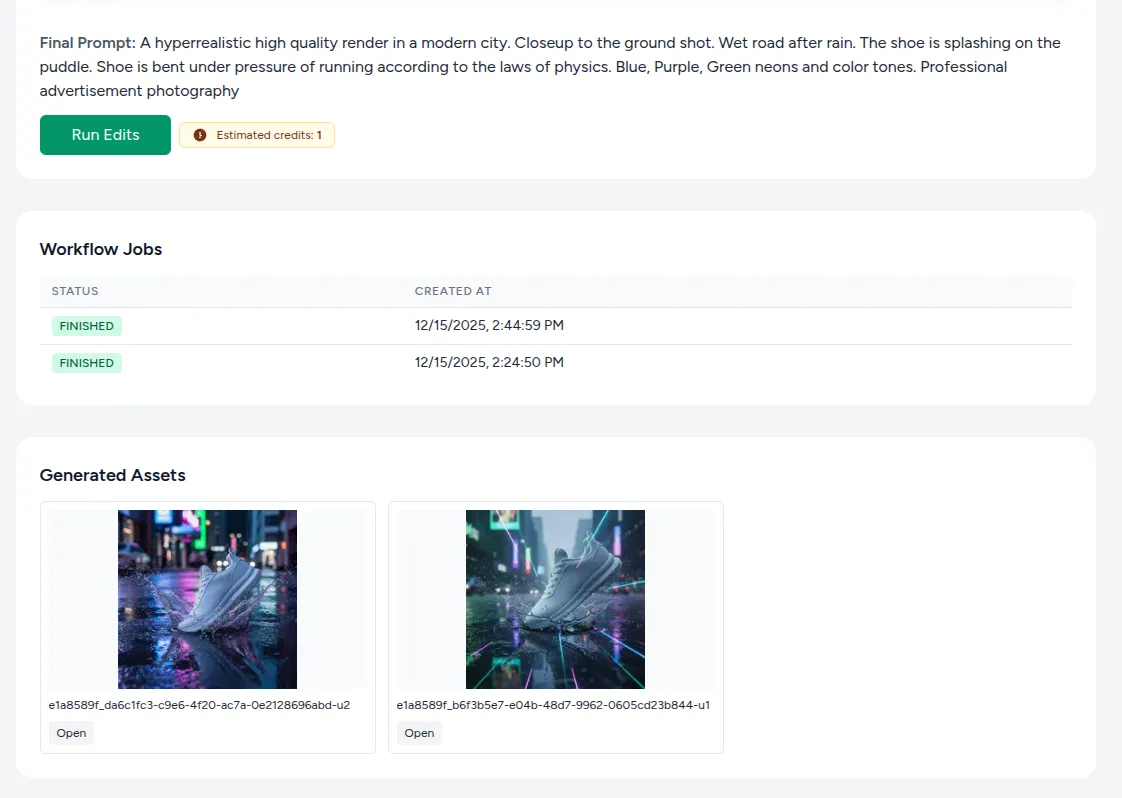Click the warning icon beside Estimated credits
Screen dimensions: 1122x798
[200, 135]
